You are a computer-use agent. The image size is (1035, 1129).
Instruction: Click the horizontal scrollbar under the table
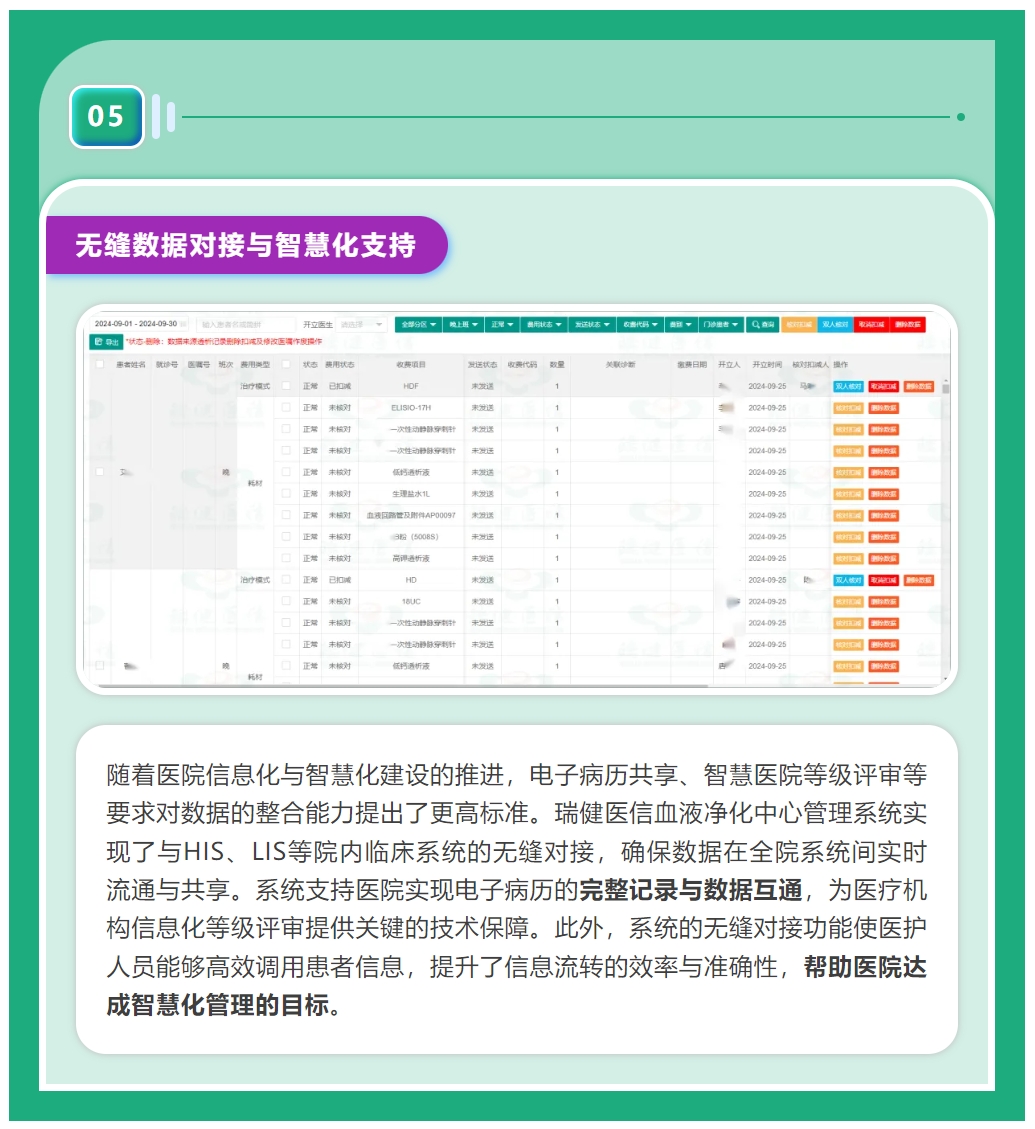click(403, 686)
